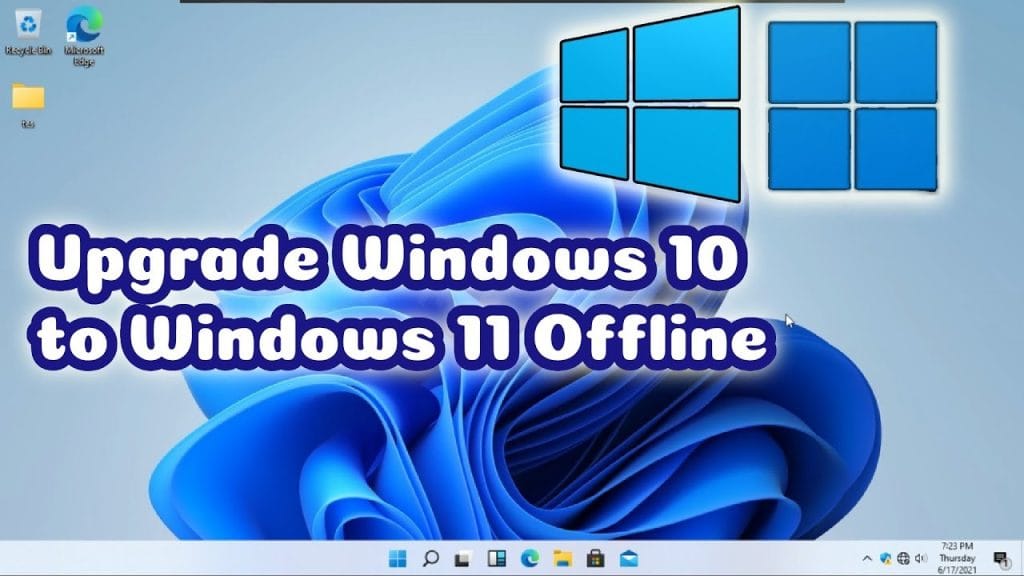
Task: Open the calendar from the clock
Action: coord(958,558)
